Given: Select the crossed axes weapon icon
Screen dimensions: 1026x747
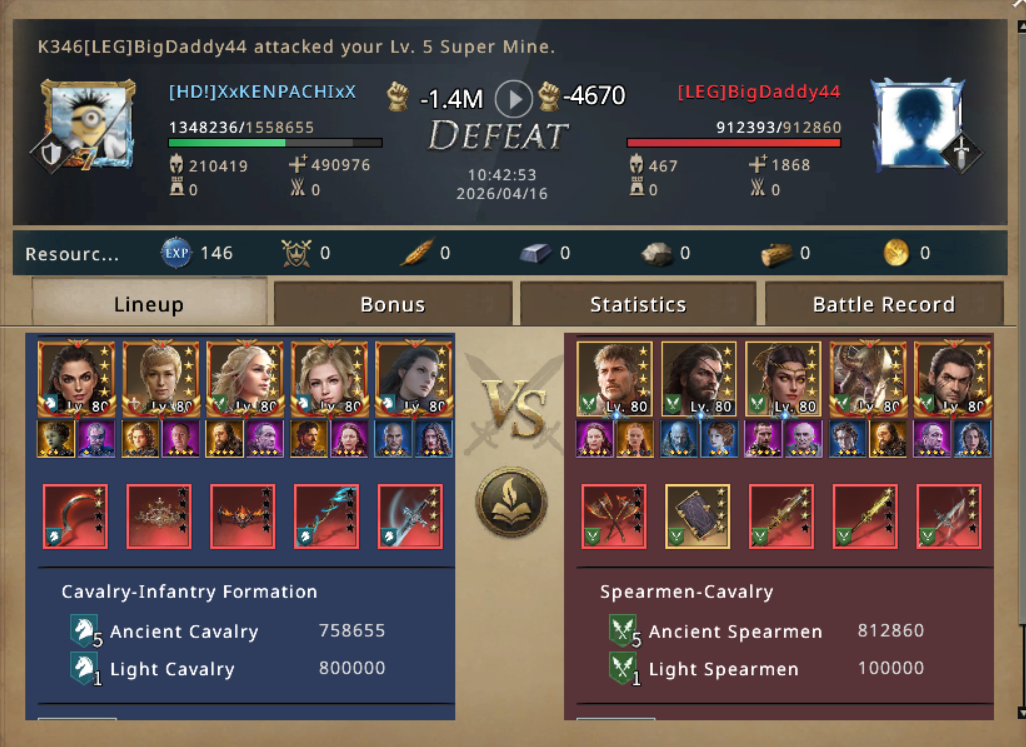Looking at the screenshot, I should [614, 516].
